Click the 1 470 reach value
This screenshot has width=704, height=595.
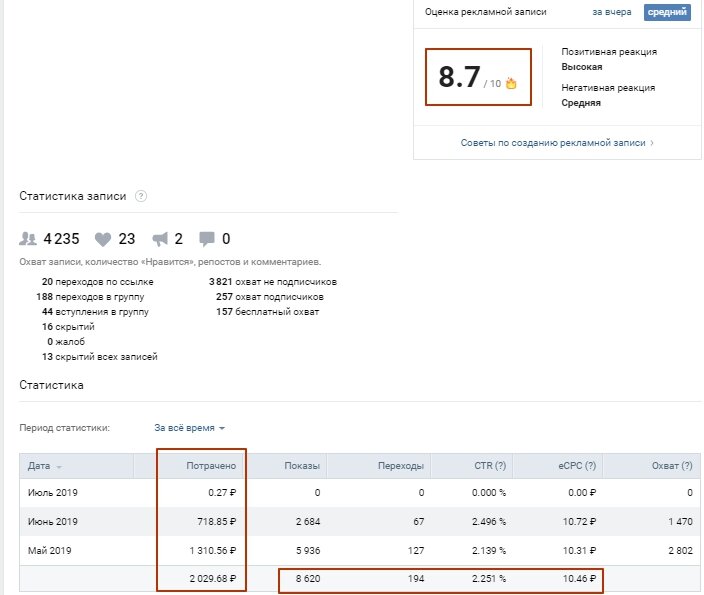tap(681, 522)
